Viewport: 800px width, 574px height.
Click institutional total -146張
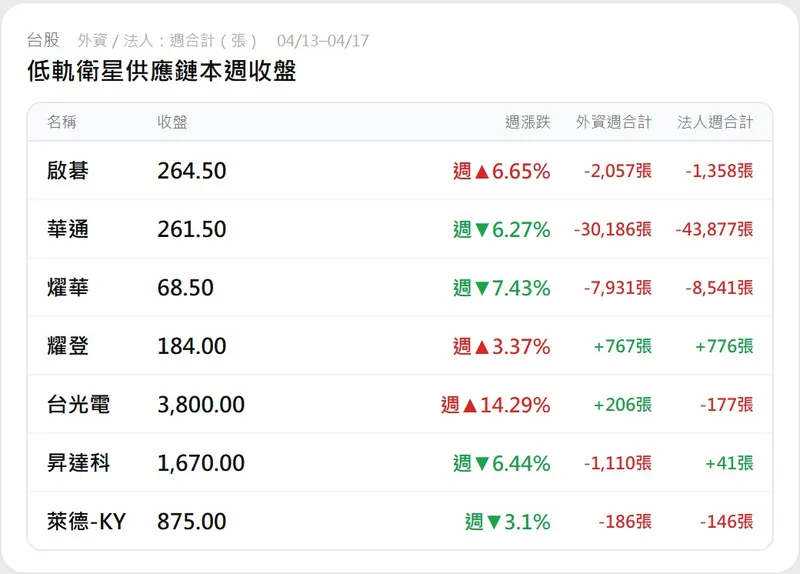pos(727,522)
